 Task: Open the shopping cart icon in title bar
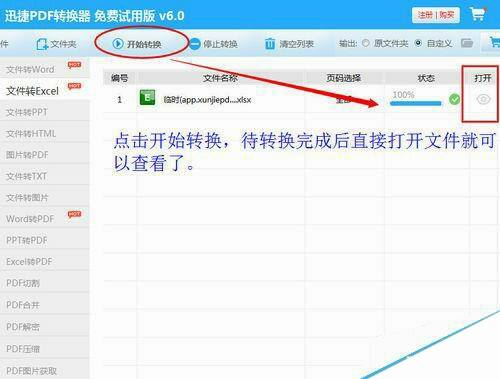click(478, 14)
